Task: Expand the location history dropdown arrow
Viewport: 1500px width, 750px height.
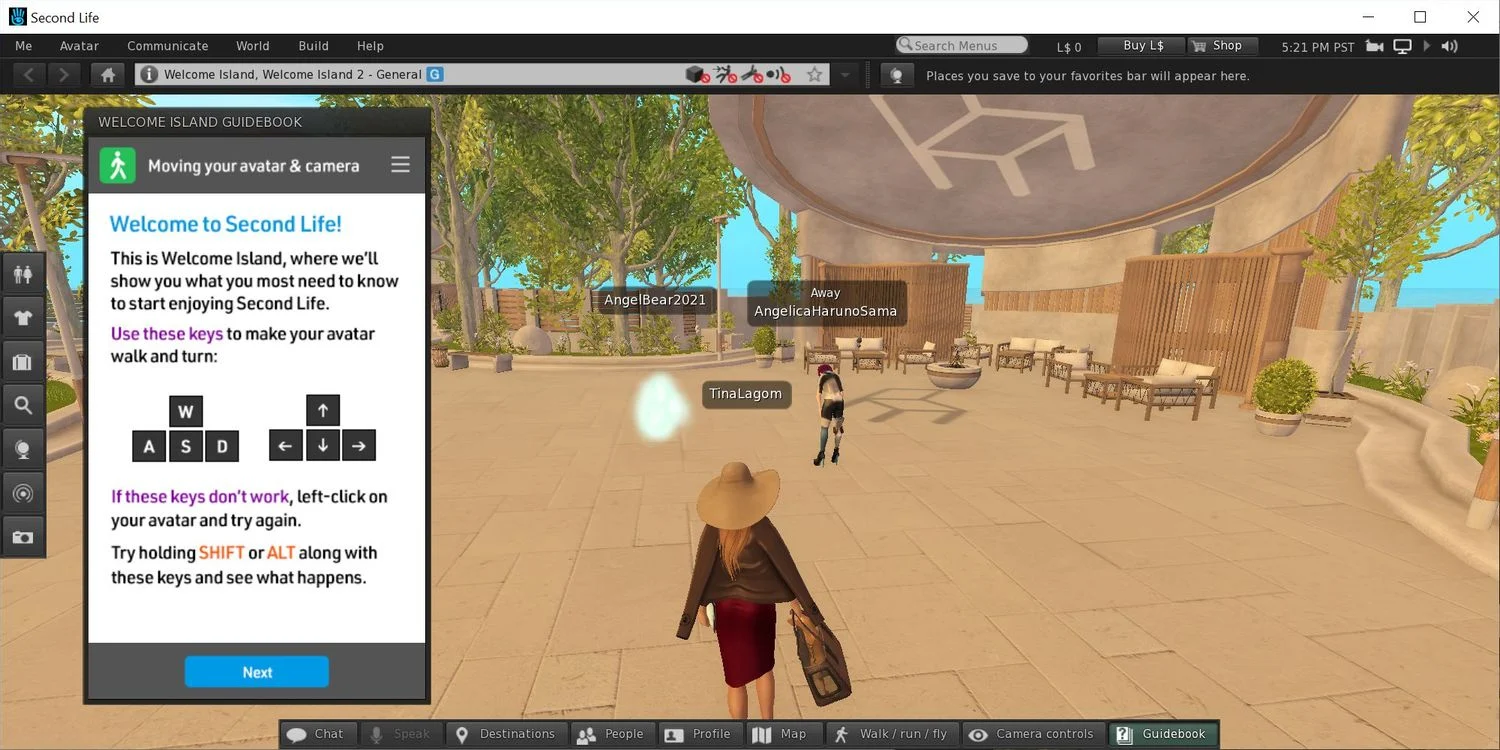Action: [845, 75]
